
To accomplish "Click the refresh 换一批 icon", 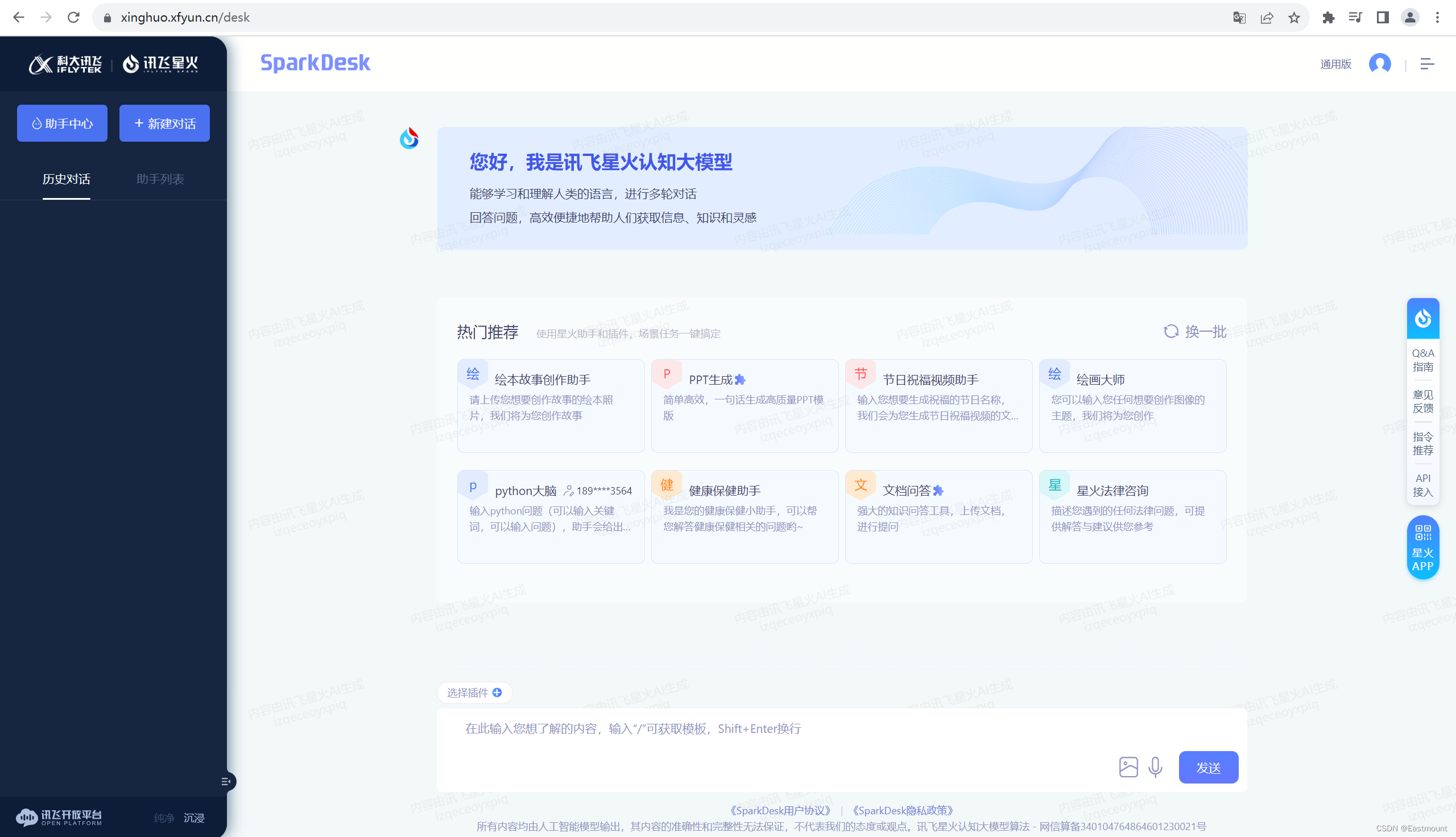I will click(1170, 332).
